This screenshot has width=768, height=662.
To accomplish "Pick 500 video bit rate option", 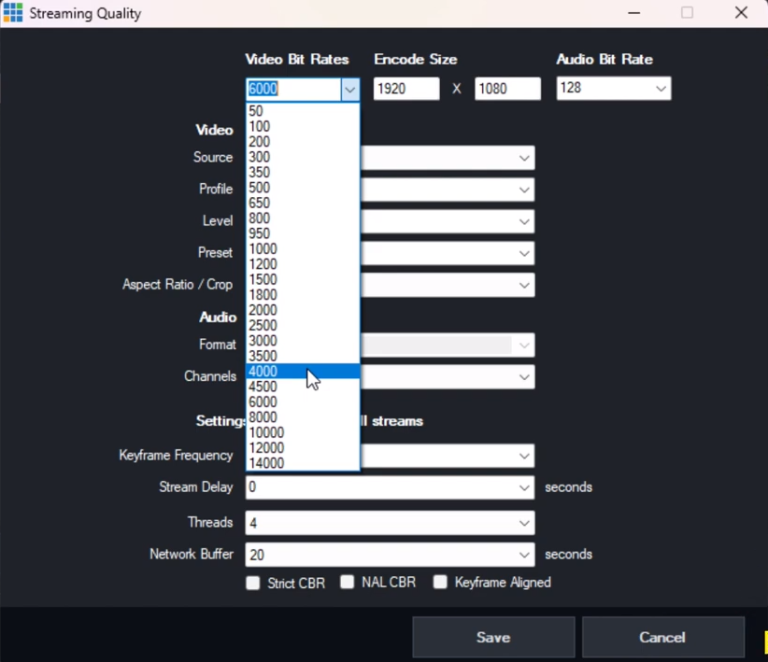I will pos(303,188).
